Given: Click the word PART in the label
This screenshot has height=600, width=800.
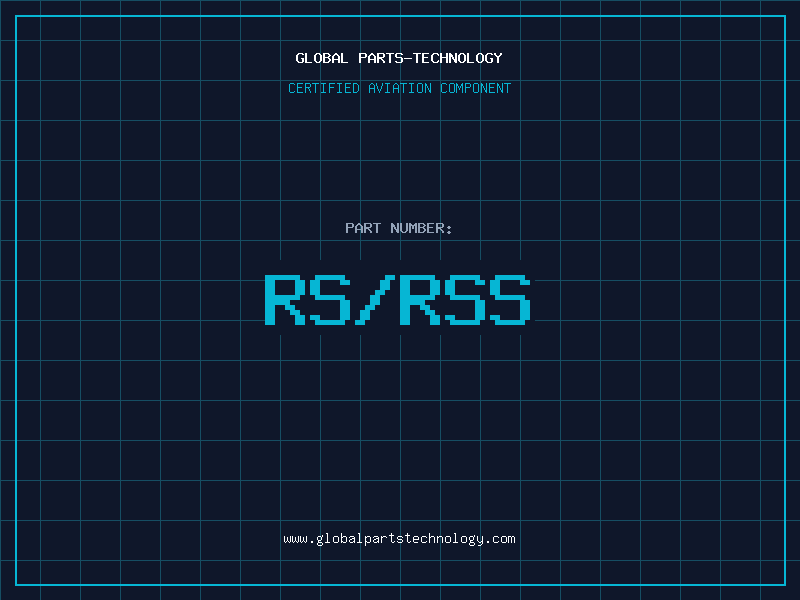Looking at the screenshot, I should point(363,229).
